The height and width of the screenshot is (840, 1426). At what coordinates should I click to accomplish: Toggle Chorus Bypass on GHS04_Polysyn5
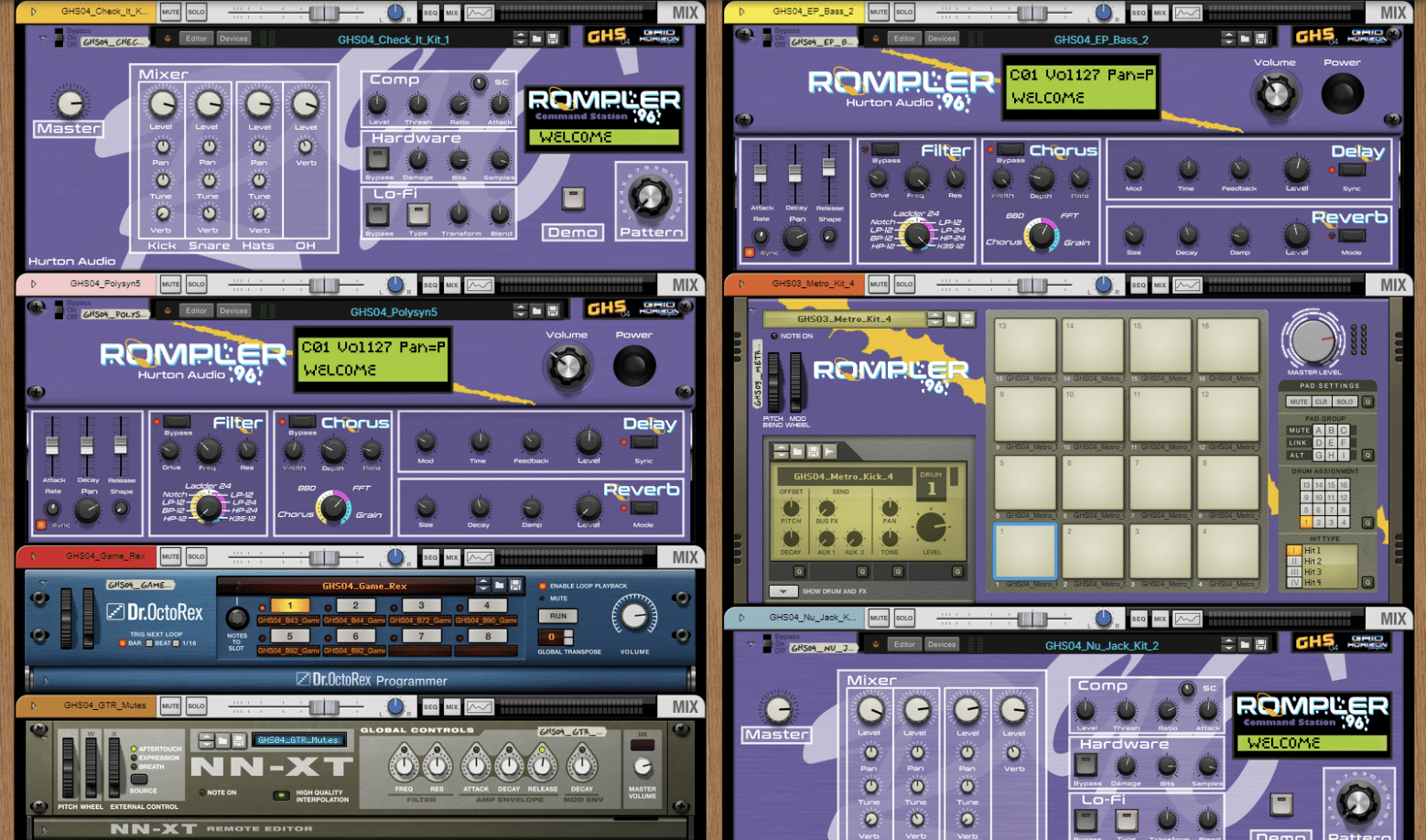[302, 421]
